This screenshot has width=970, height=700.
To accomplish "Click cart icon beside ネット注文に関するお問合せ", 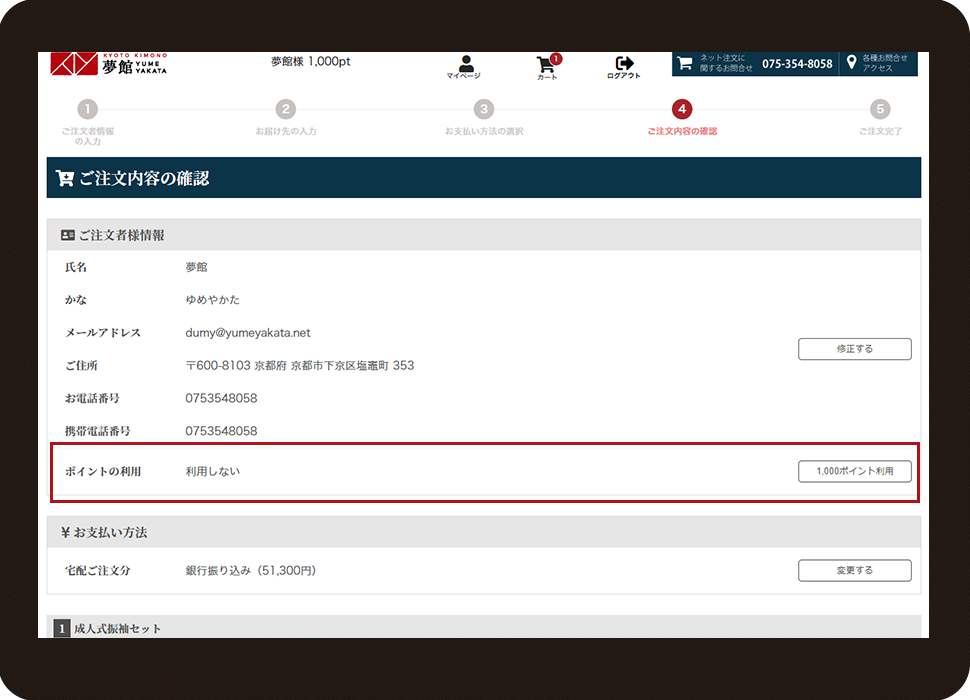I will [685, 63].
